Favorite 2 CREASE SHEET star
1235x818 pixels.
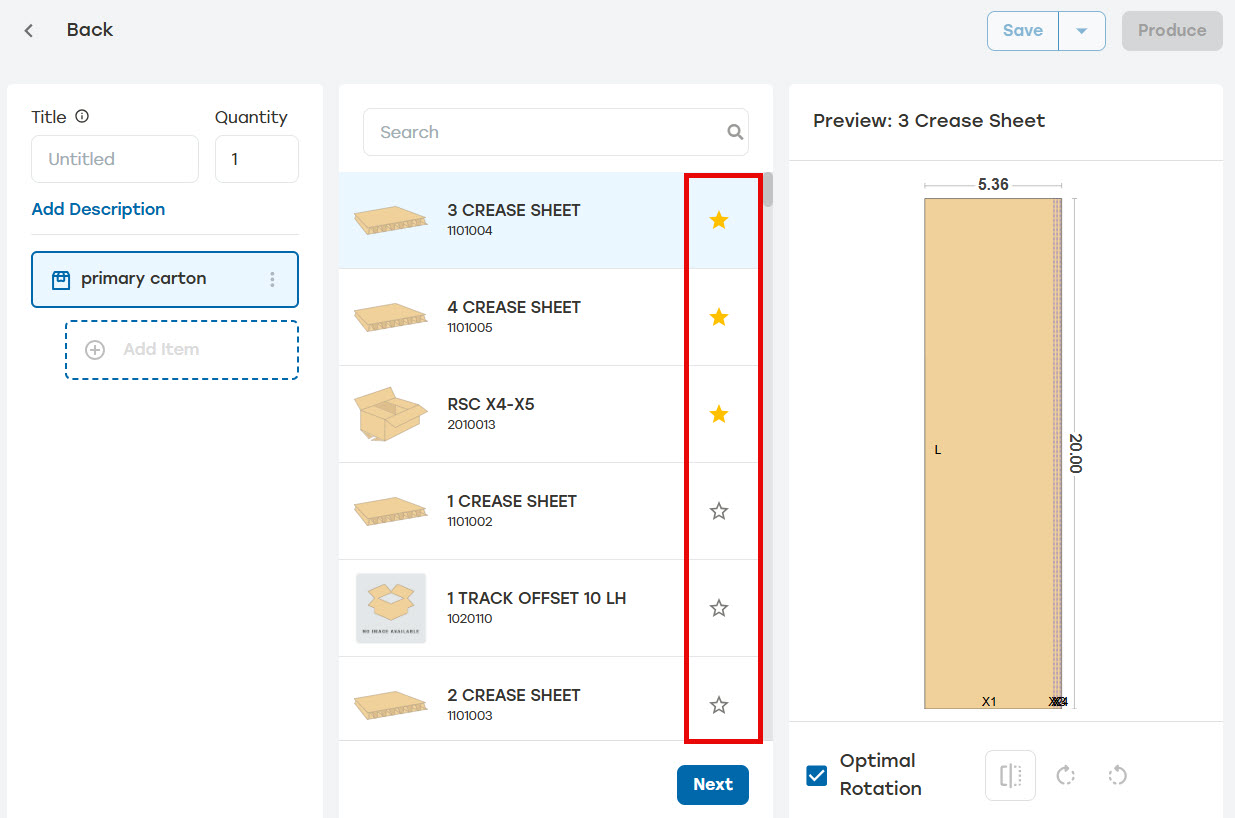718,705
